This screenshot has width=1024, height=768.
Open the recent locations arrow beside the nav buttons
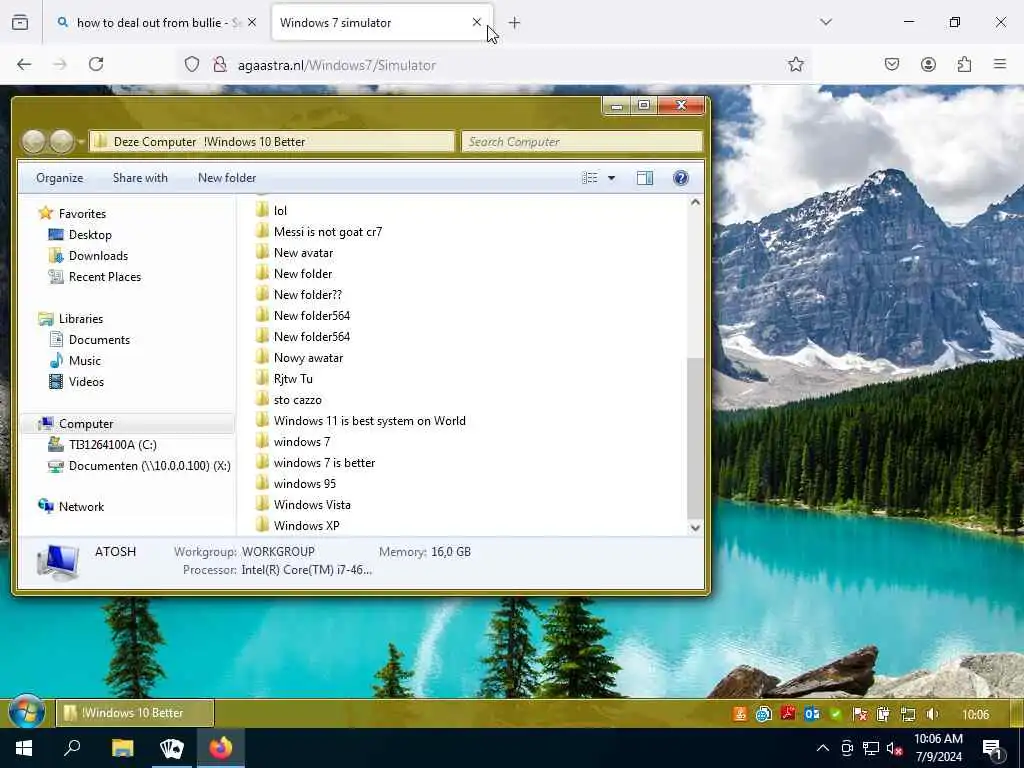pyautogui.click(x=81, y=142)
